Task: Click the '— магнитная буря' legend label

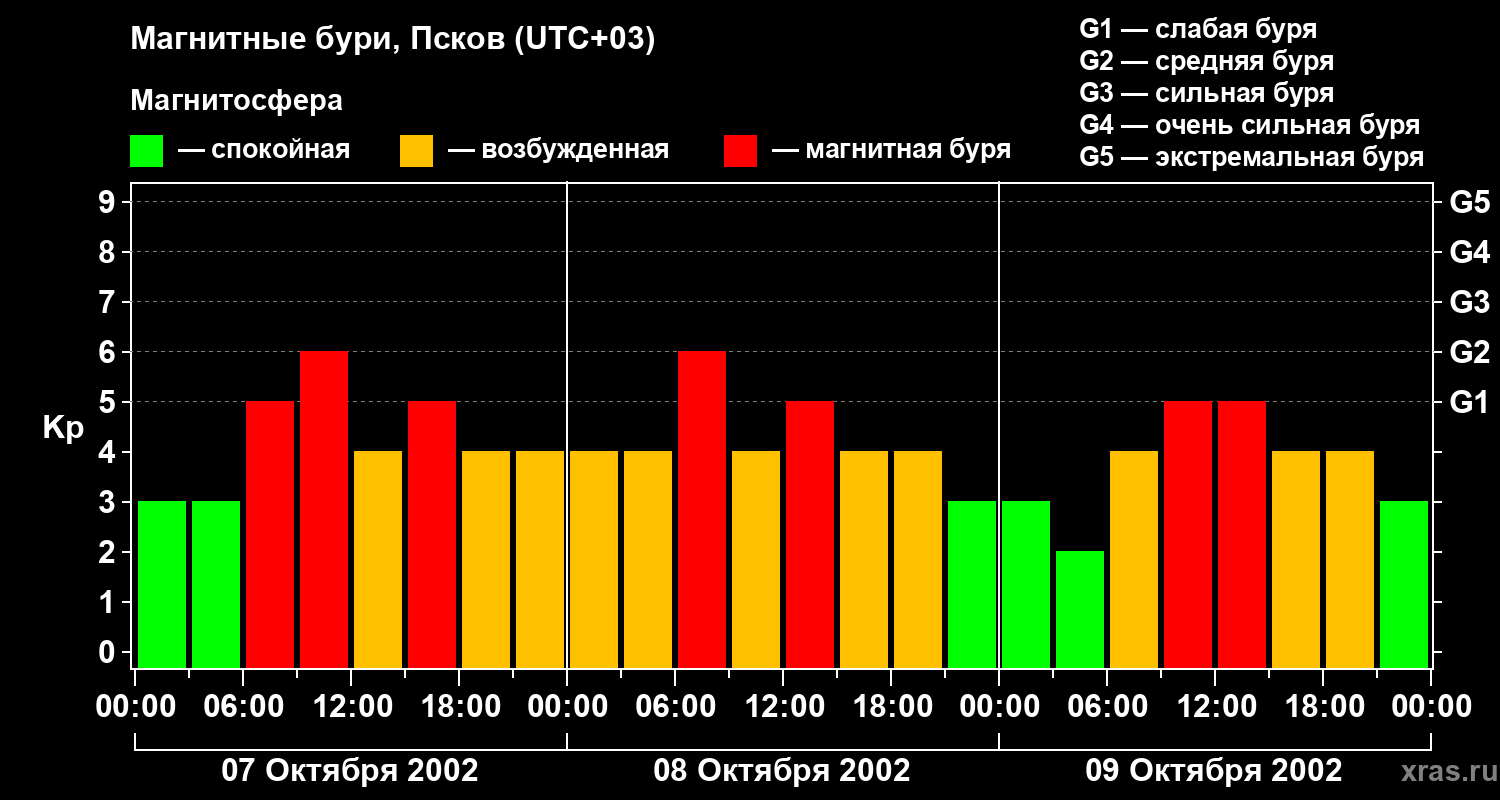Action: 891,150
